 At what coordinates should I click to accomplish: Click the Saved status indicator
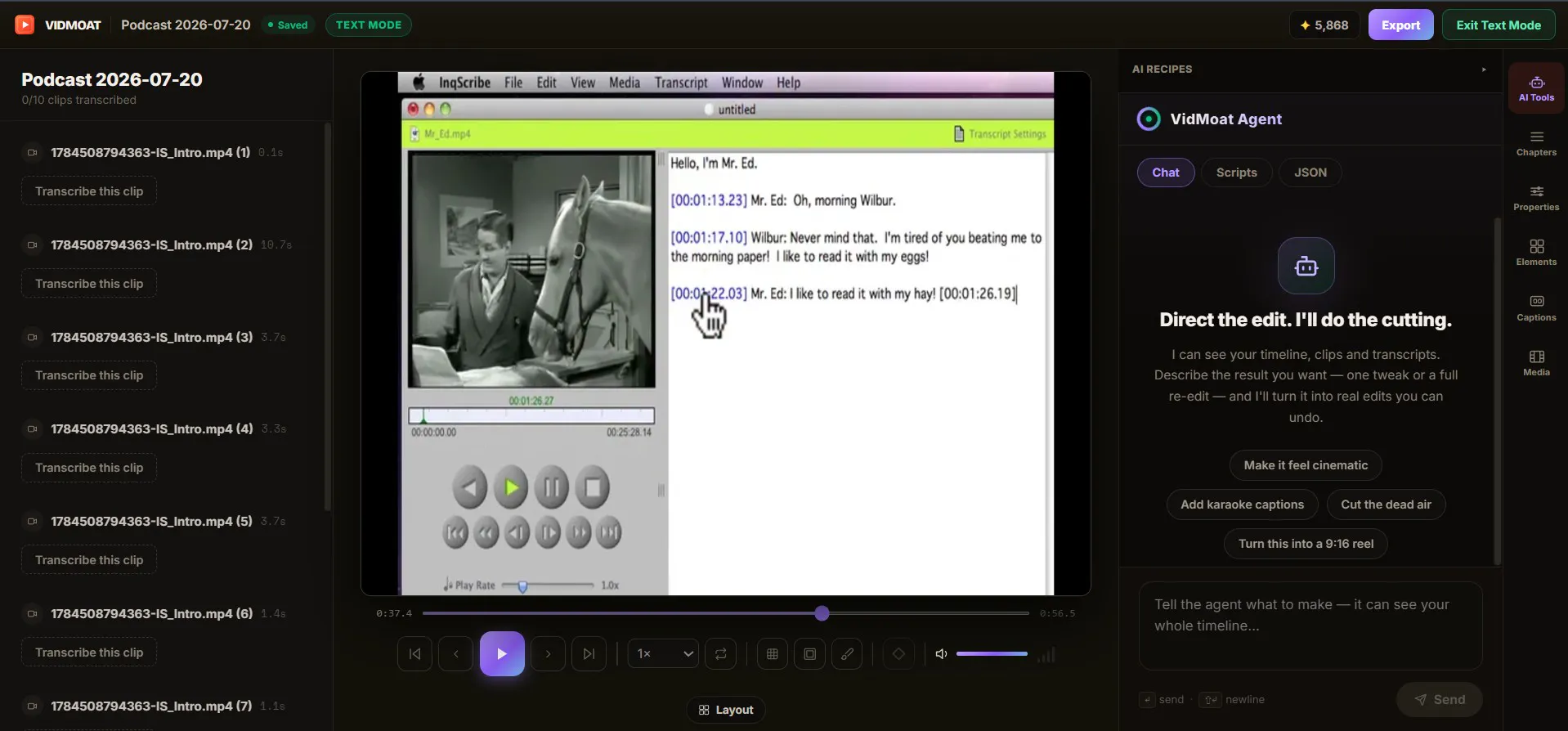pyautogui.click(x=288, y=25)
